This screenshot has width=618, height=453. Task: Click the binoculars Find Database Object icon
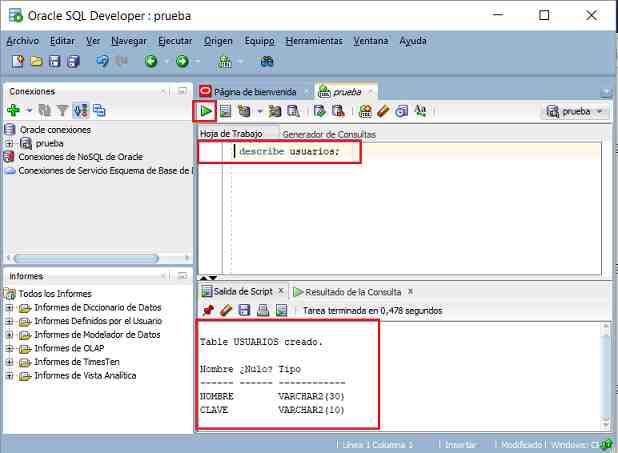click(266, 61)
